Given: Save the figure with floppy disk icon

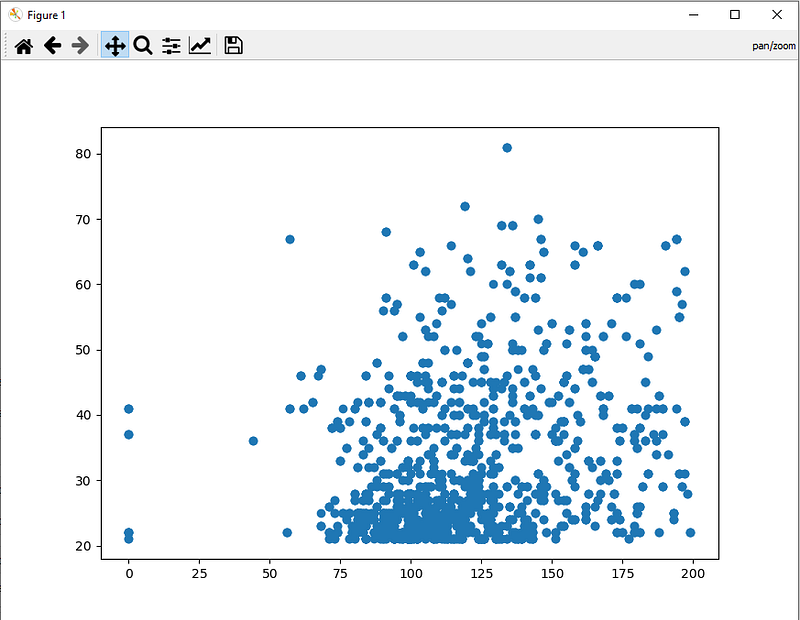Looking at the screenshot, I should tap(234, 45).
